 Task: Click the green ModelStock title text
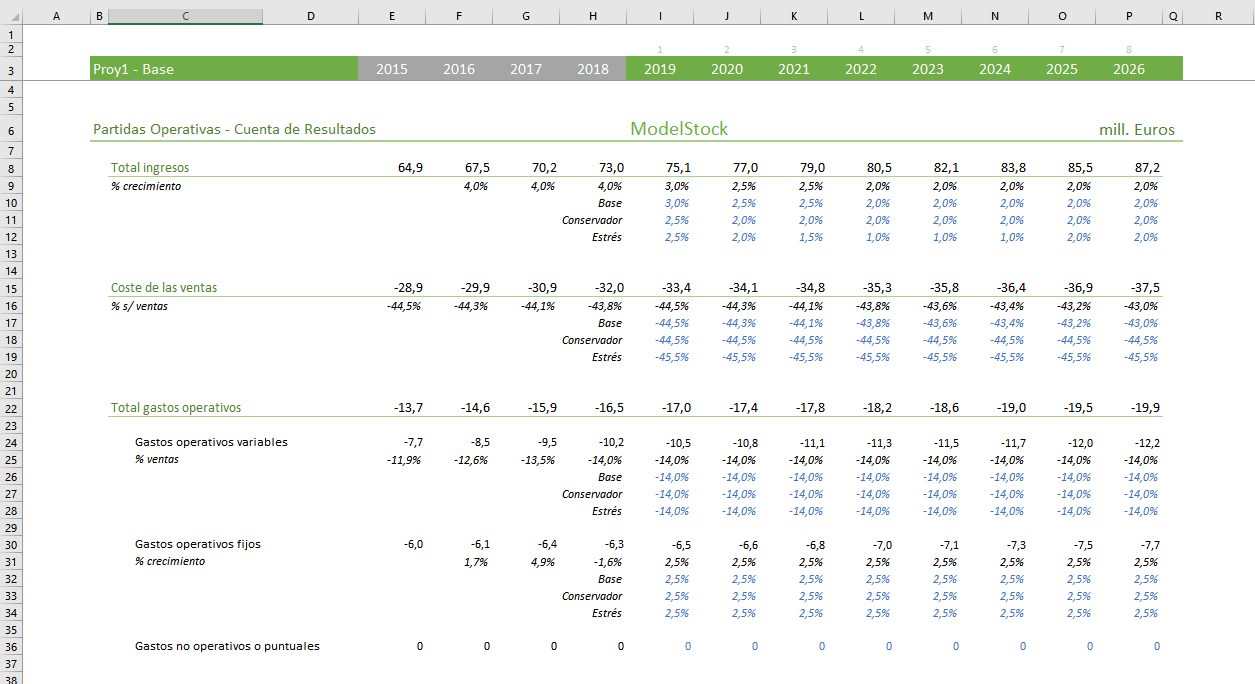tap(679, 129)
